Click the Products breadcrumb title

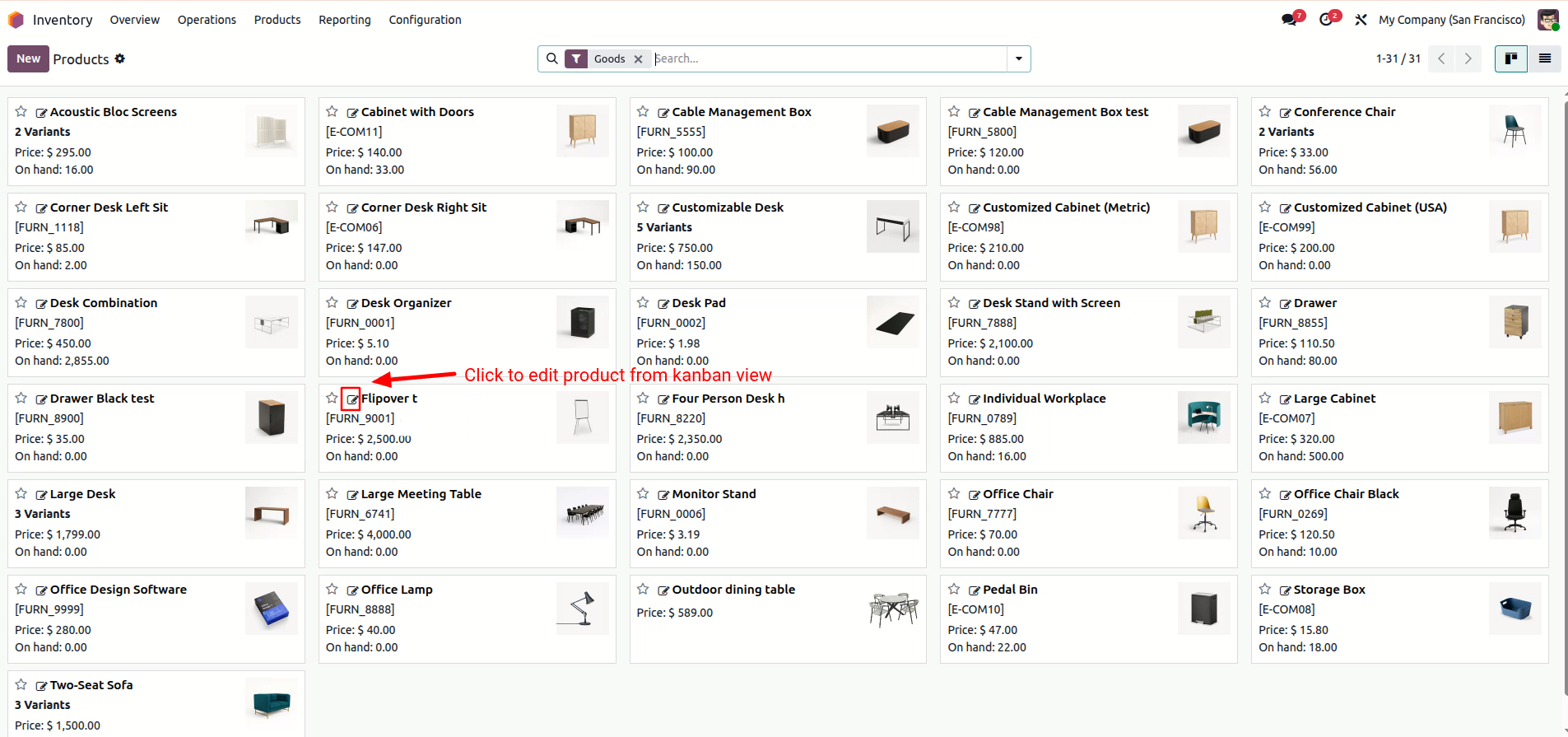(x=81, y=59)
